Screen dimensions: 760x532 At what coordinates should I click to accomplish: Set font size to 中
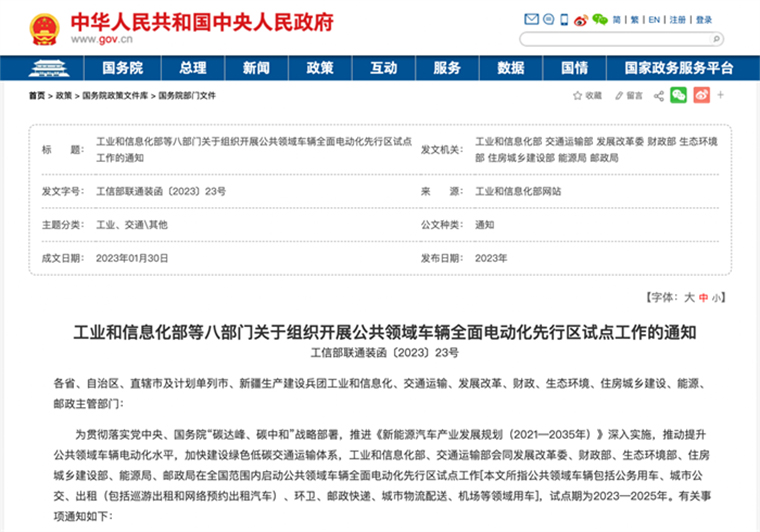tap(703, 297)
